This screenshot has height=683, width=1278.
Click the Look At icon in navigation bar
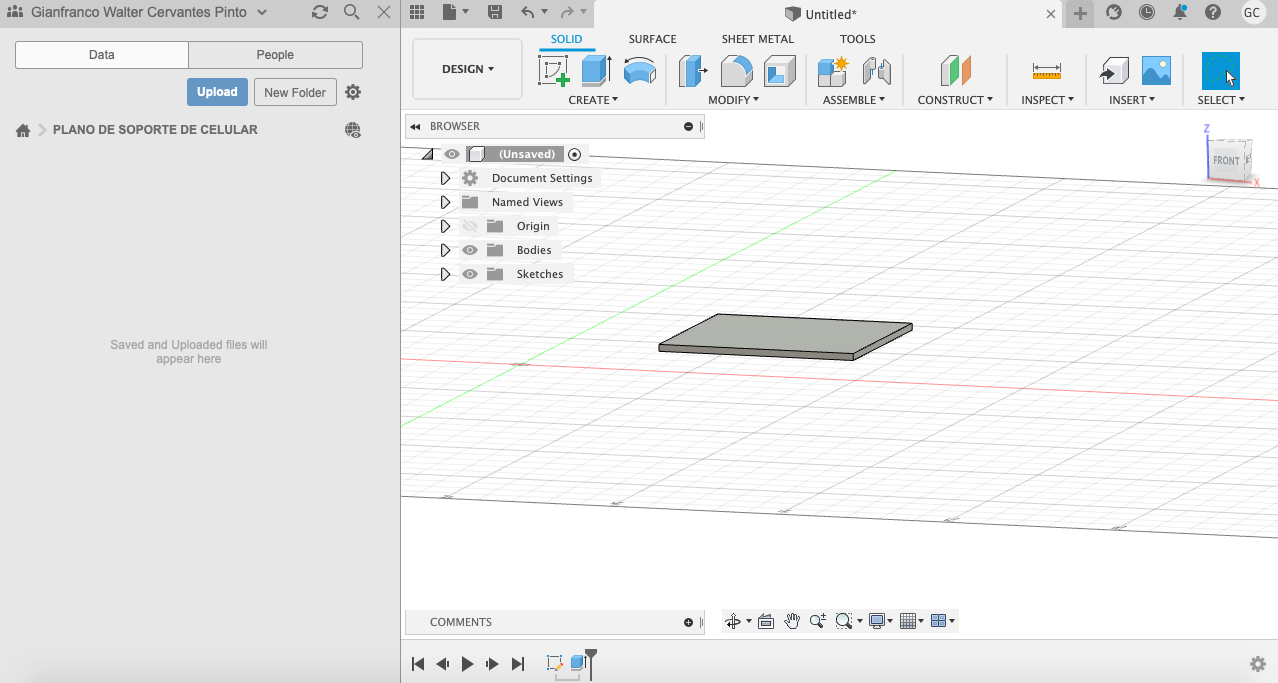pyautogui.click(x=766, y=621)
